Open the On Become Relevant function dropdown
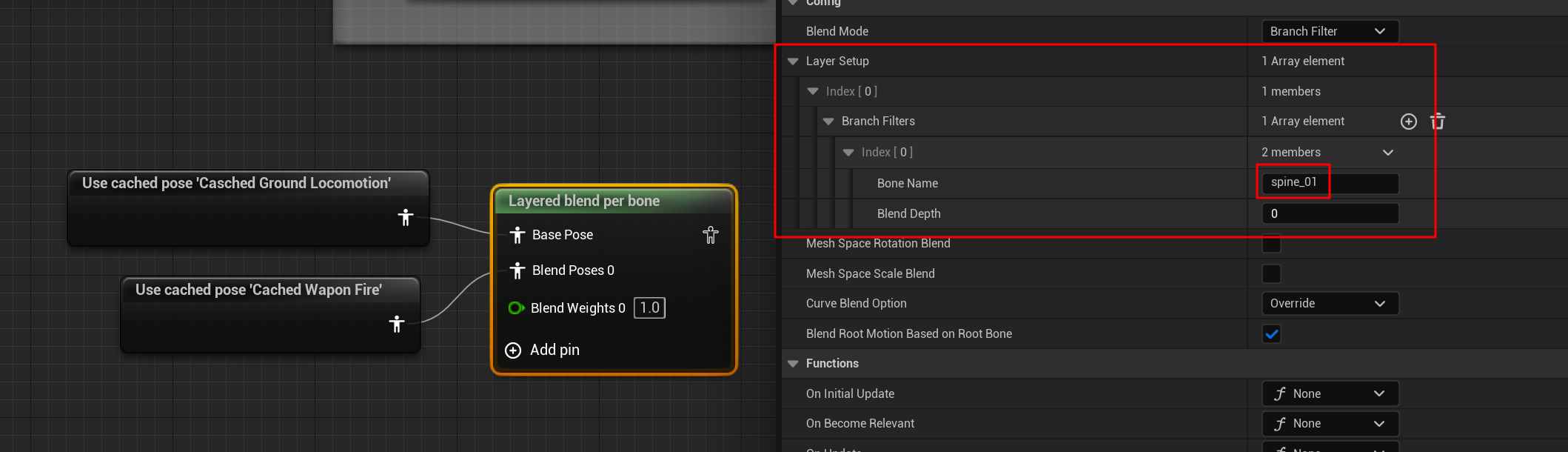The image size is (1568, 452). point(1330,424)
